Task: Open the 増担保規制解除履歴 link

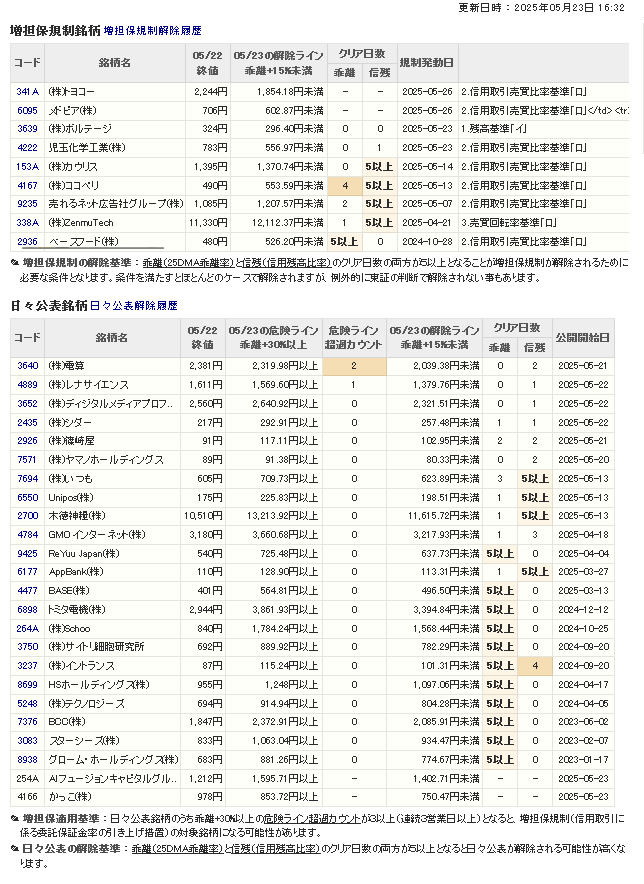Action: coord(152,30)
